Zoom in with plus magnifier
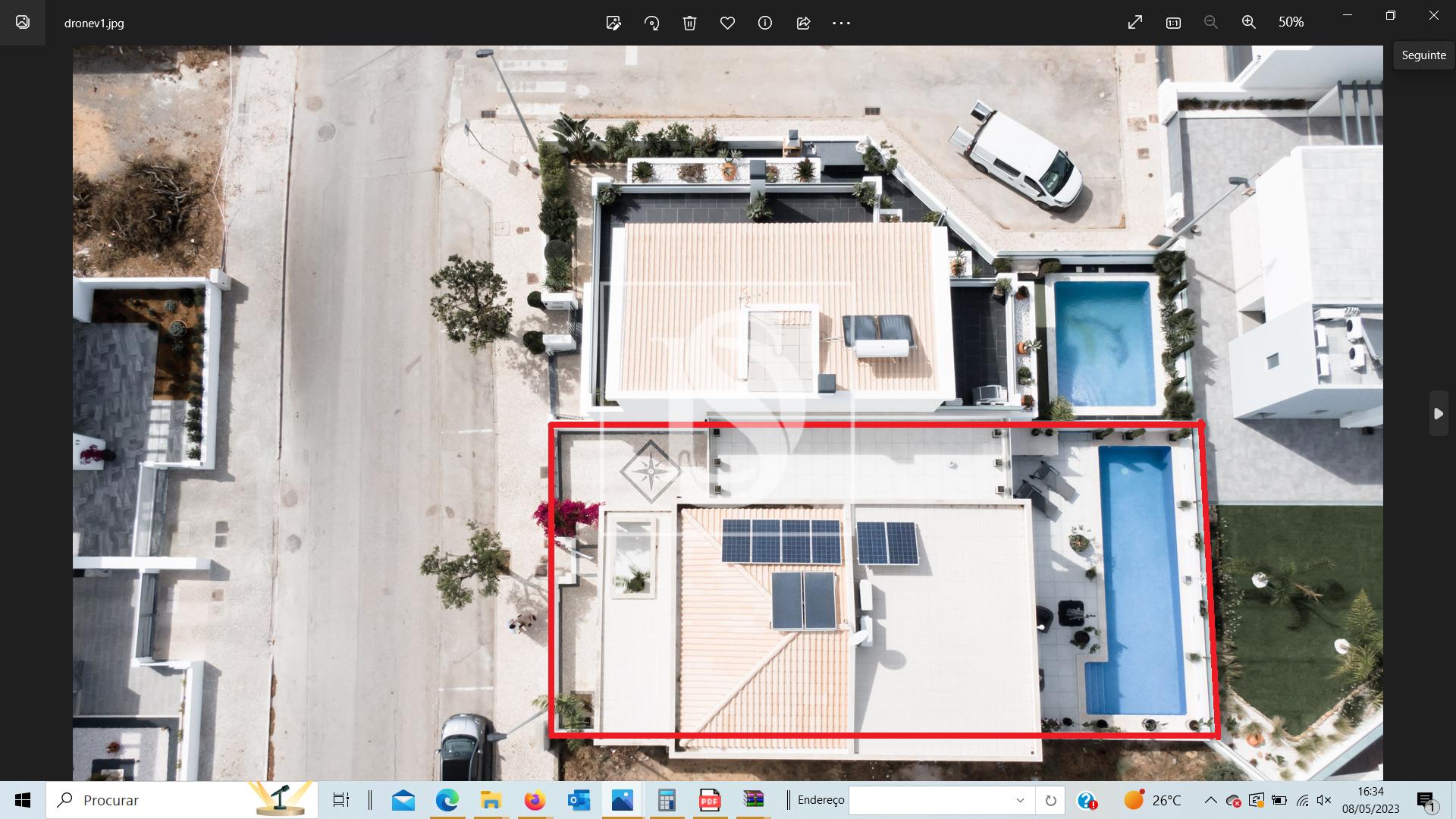This screenshot has width=1456, height=819. 1249,23
